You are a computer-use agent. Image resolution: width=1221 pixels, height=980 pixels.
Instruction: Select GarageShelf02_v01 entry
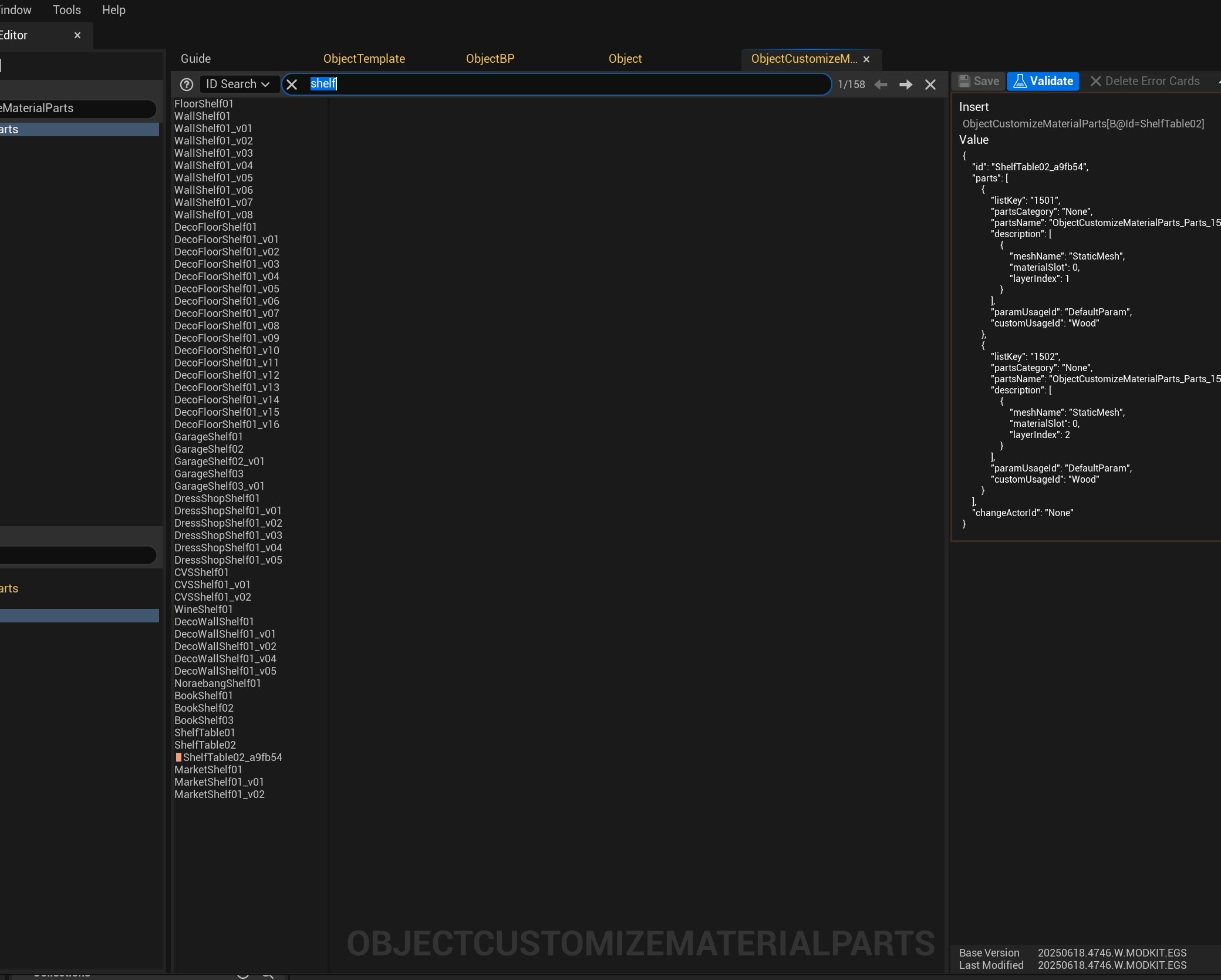220,462
